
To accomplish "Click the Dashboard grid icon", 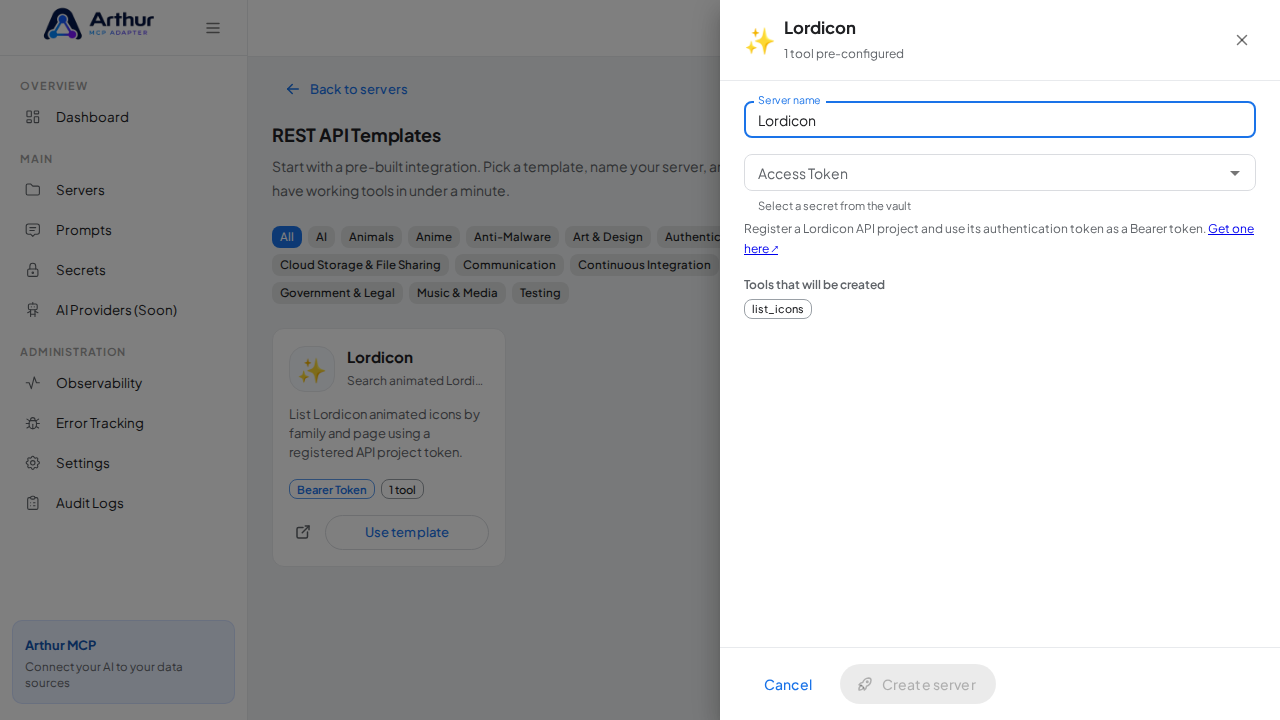I will [33, 117].
